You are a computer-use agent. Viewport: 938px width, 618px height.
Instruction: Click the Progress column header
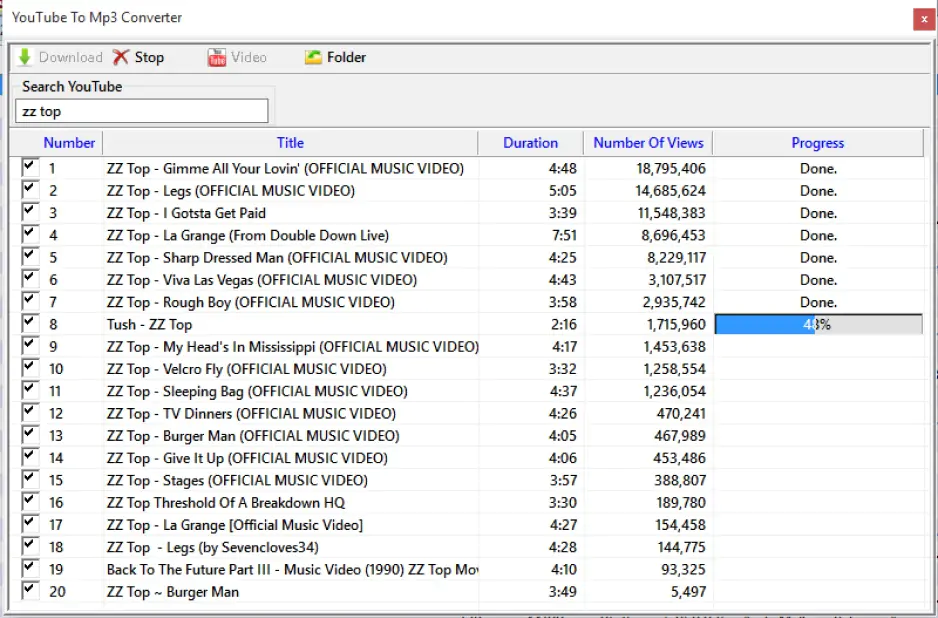[817, 143]
